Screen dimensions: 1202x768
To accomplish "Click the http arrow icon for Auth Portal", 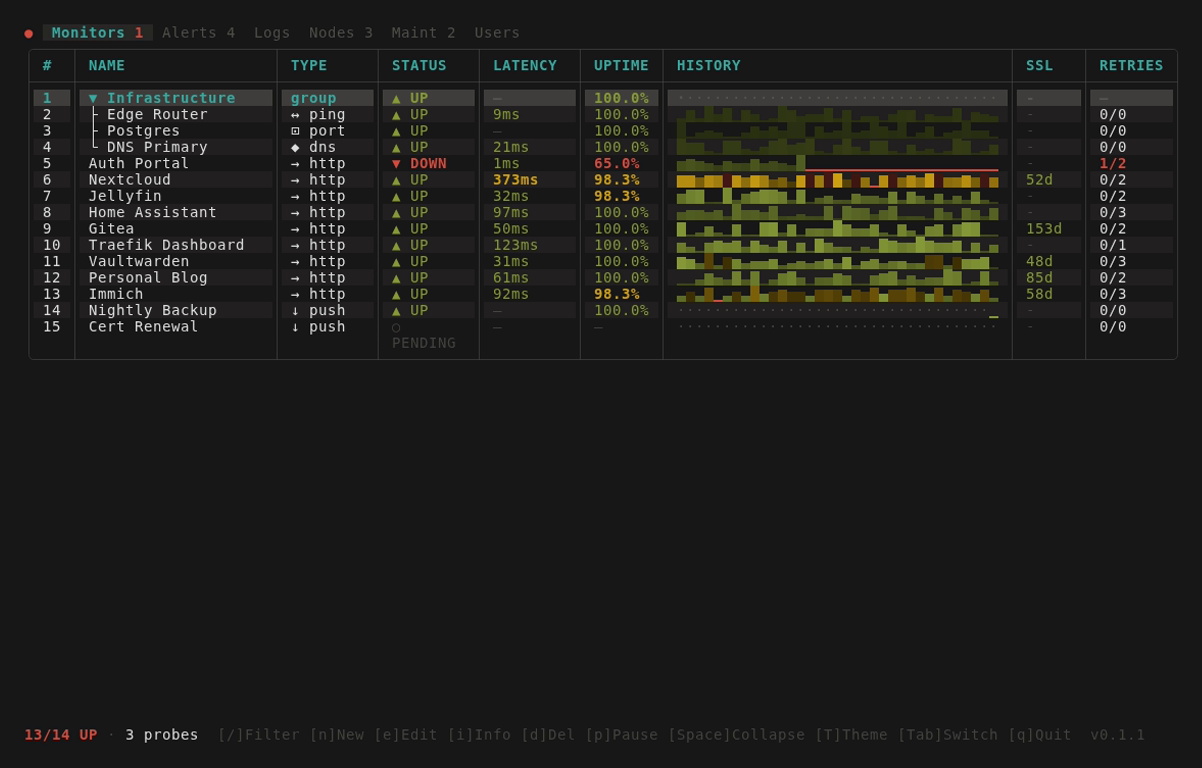I will point(295,163).
